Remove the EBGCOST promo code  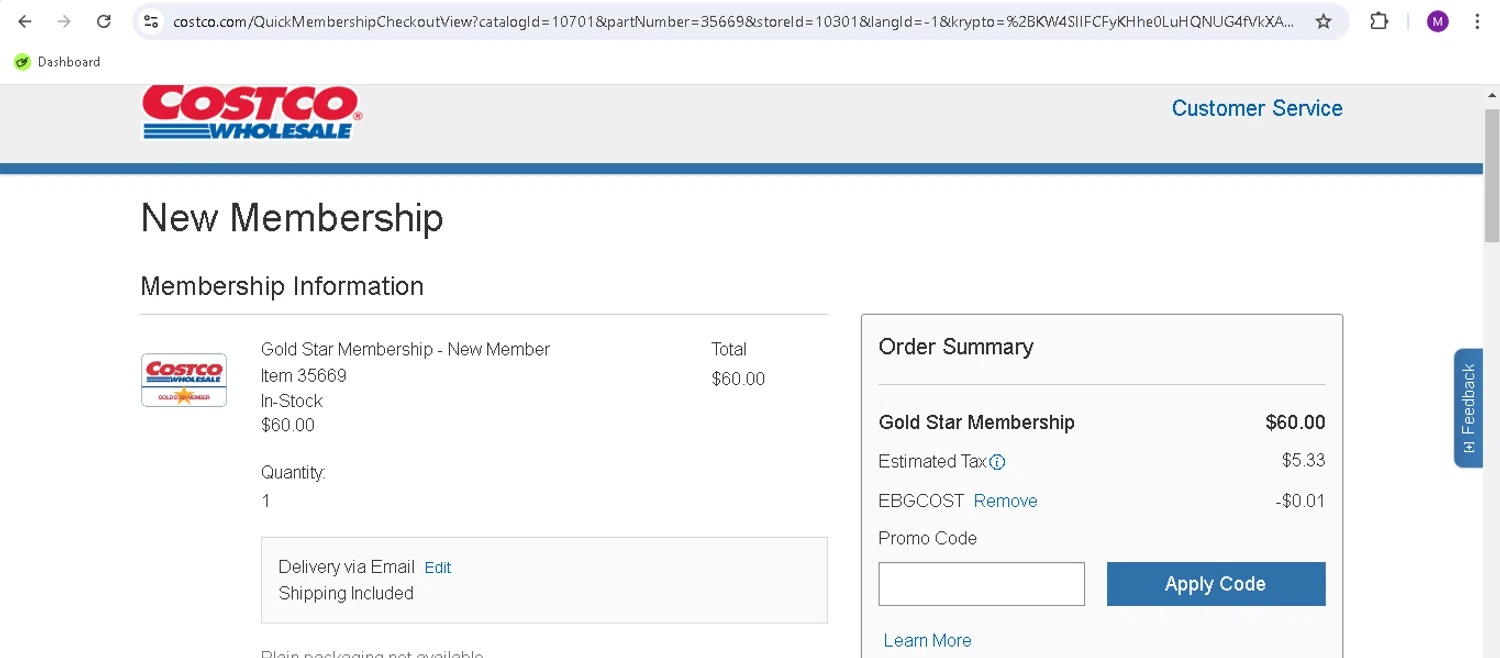[x=1005, y=501]
